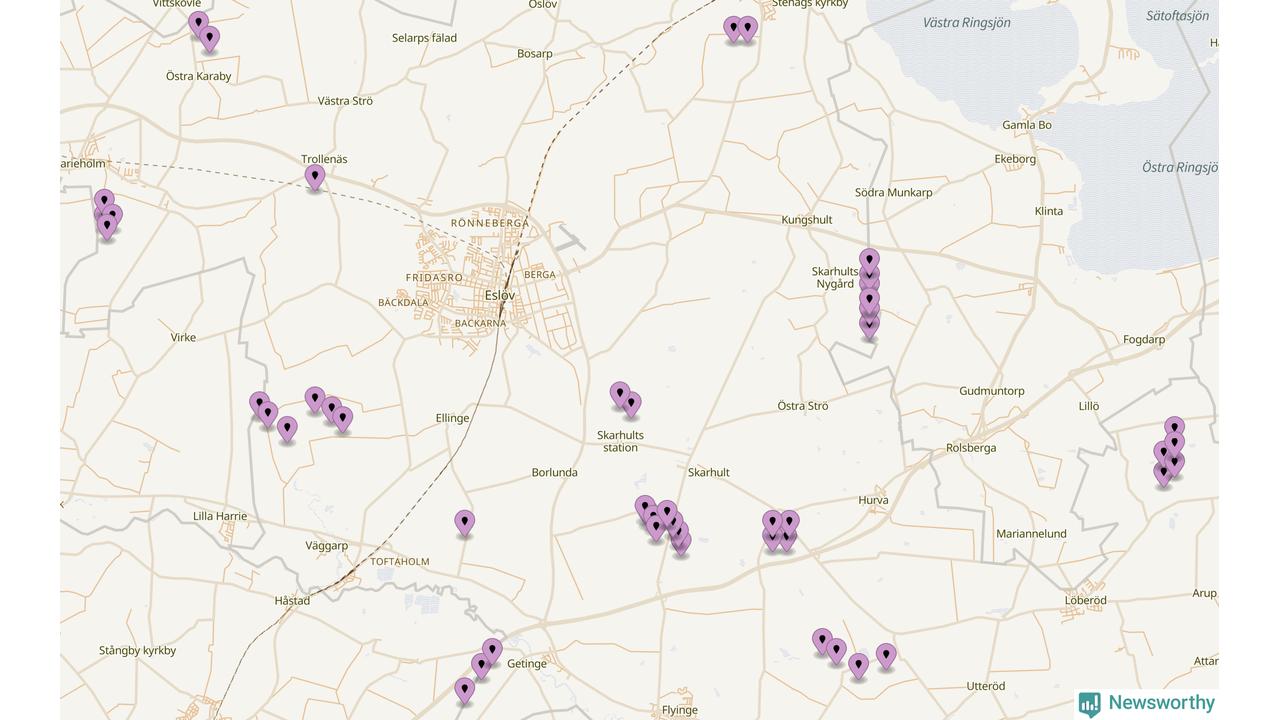Viewport: 1280px width, 720px height.
Task: Click the map pin at Trollenäs
Action: (315, 178)
